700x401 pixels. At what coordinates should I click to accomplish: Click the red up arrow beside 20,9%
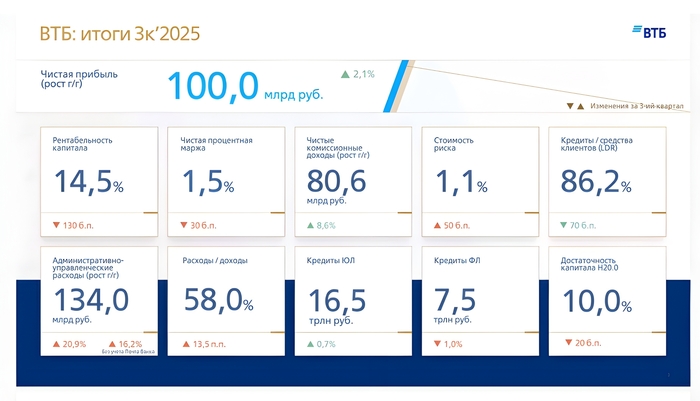(56, 344)
